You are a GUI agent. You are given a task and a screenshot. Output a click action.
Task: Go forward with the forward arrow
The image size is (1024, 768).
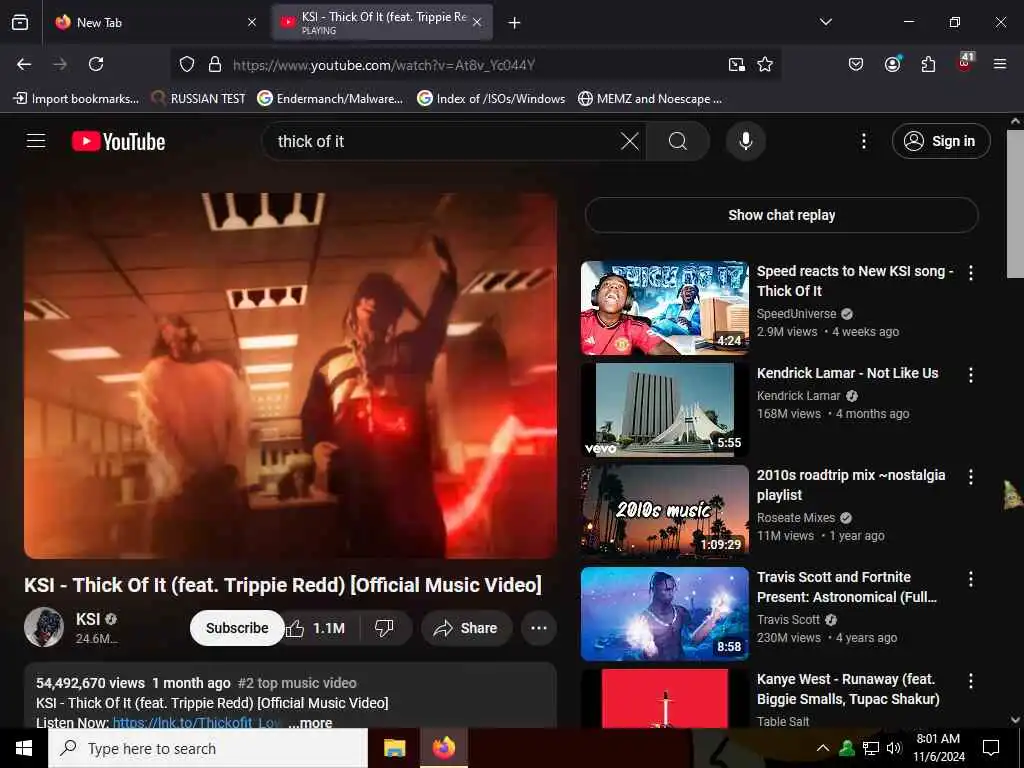(x=60, y=64)
